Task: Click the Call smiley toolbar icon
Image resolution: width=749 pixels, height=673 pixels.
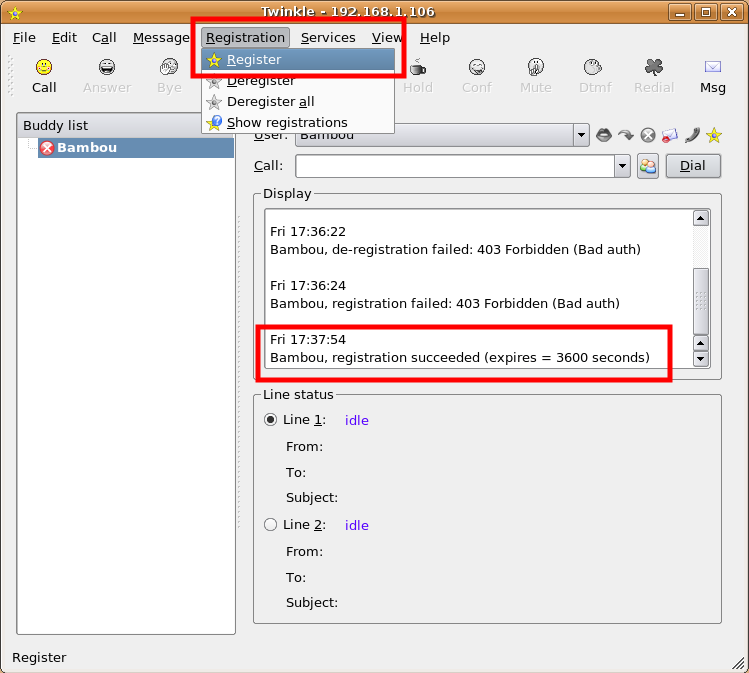Action: coord(44,67)
